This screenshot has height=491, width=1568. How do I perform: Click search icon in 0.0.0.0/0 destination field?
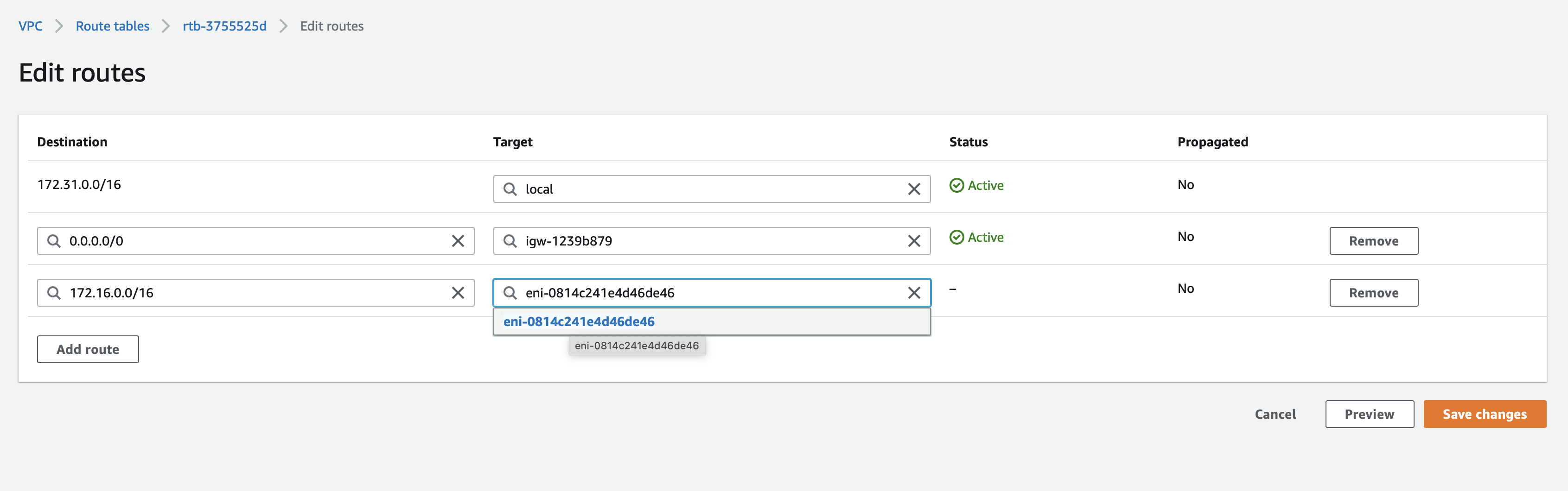tap(54, 241)
